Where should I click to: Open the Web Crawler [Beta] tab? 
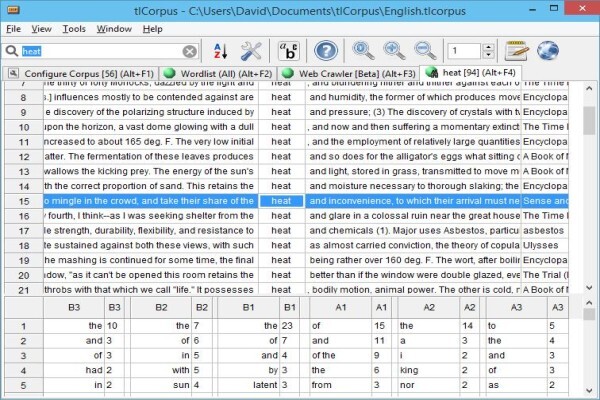click(x=348, y=73)
